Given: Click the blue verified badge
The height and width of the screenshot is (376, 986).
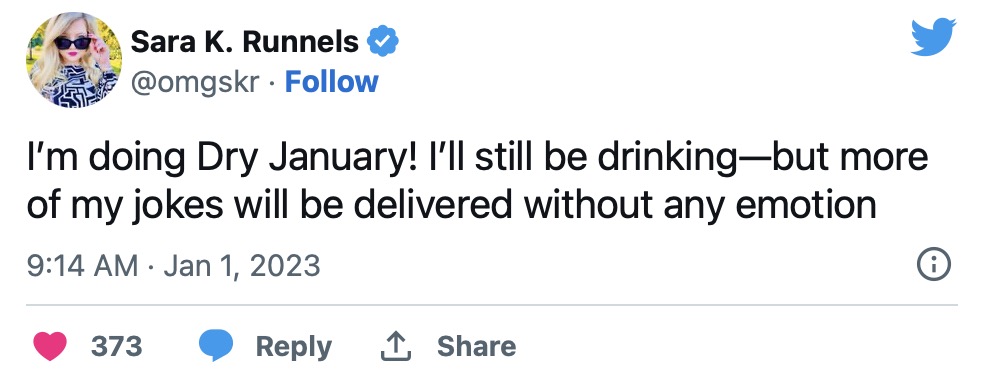Looking at the screenshot, I should tap(382, 42).
